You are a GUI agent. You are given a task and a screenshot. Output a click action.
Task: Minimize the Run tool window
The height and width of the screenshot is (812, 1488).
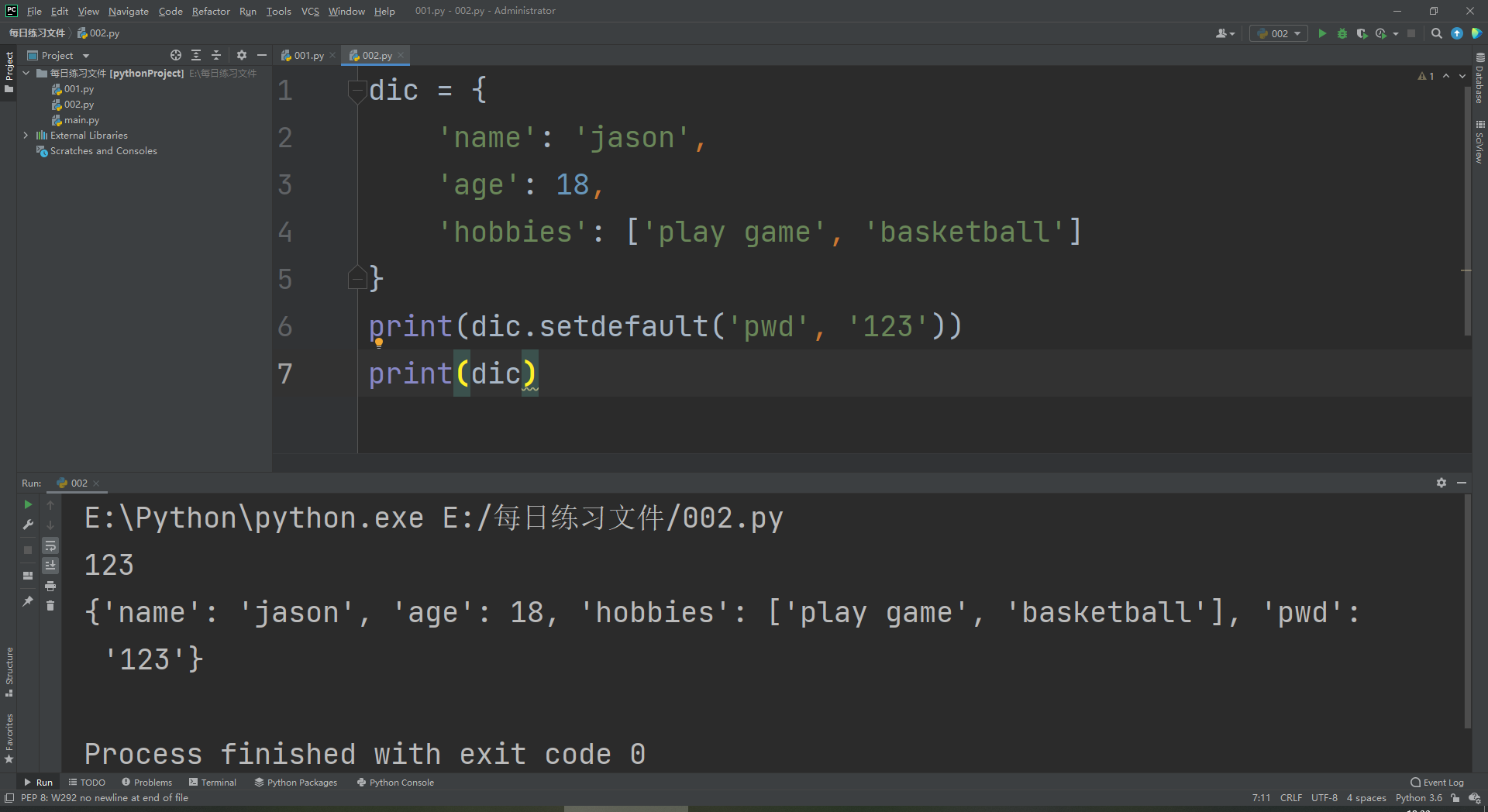pyautogui.click(x=1462, y=483)
